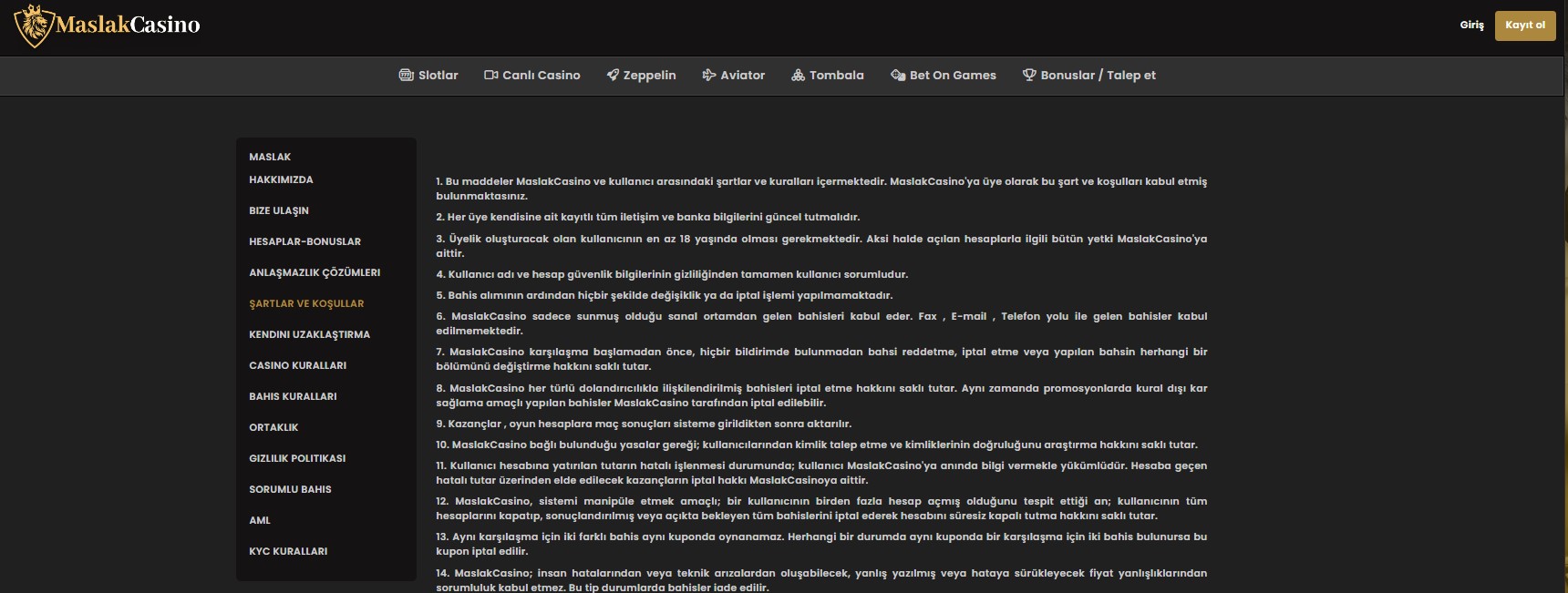Open the Canlı Casino section
This screenshot has width=1568, height=593.
(x=531, y=75)
